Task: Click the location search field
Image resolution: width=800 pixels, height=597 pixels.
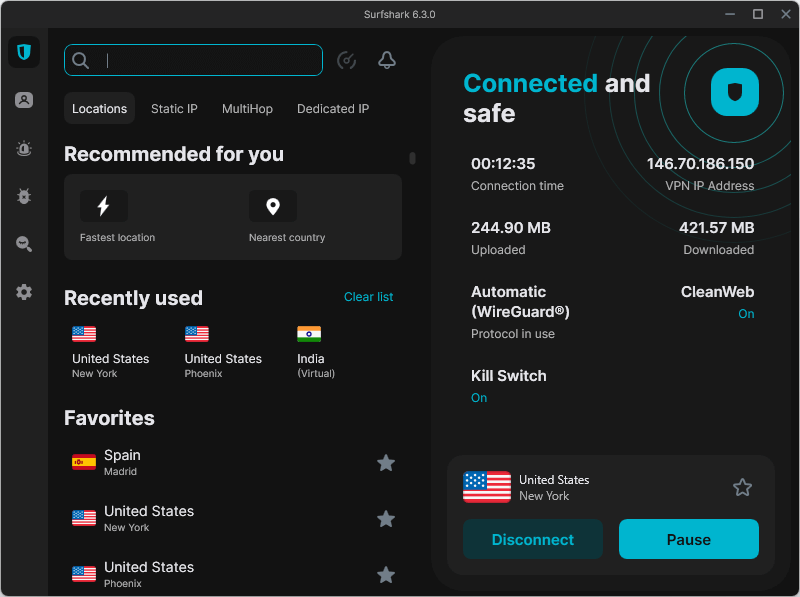Action: (x=193, y=60)
